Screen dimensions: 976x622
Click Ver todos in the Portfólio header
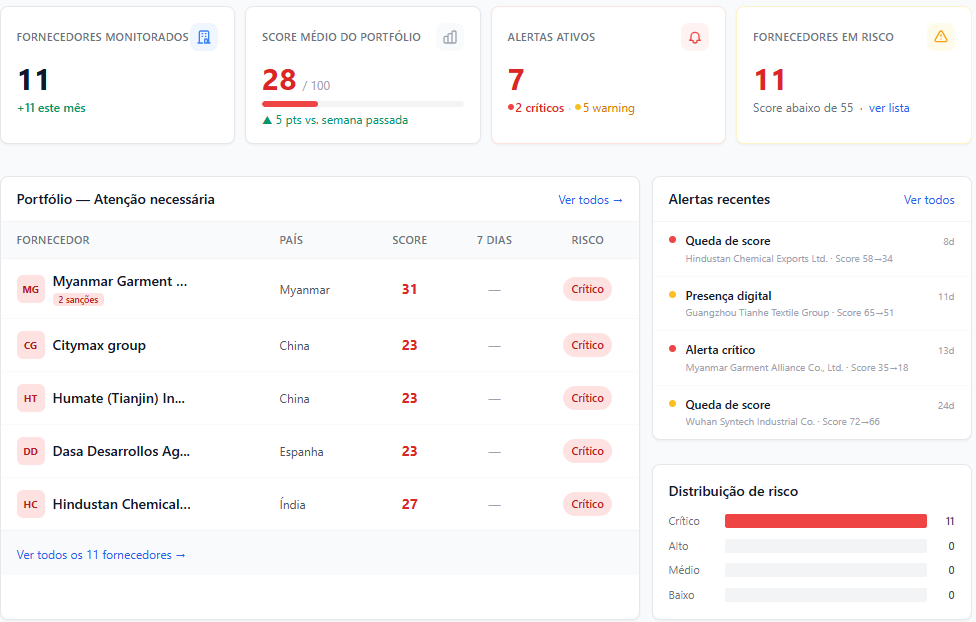(x=590, y=199)
